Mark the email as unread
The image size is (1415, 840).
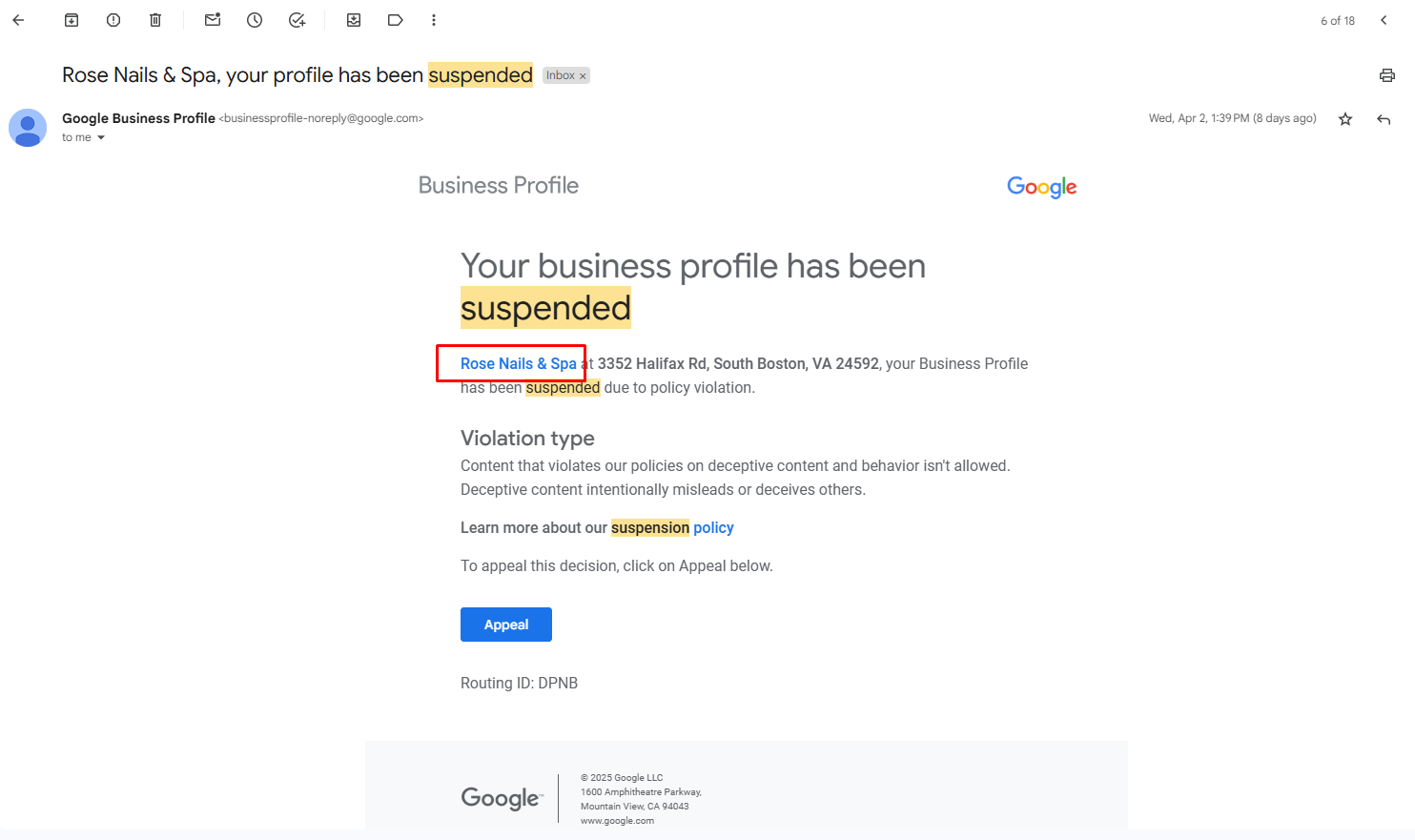point(213,20)
